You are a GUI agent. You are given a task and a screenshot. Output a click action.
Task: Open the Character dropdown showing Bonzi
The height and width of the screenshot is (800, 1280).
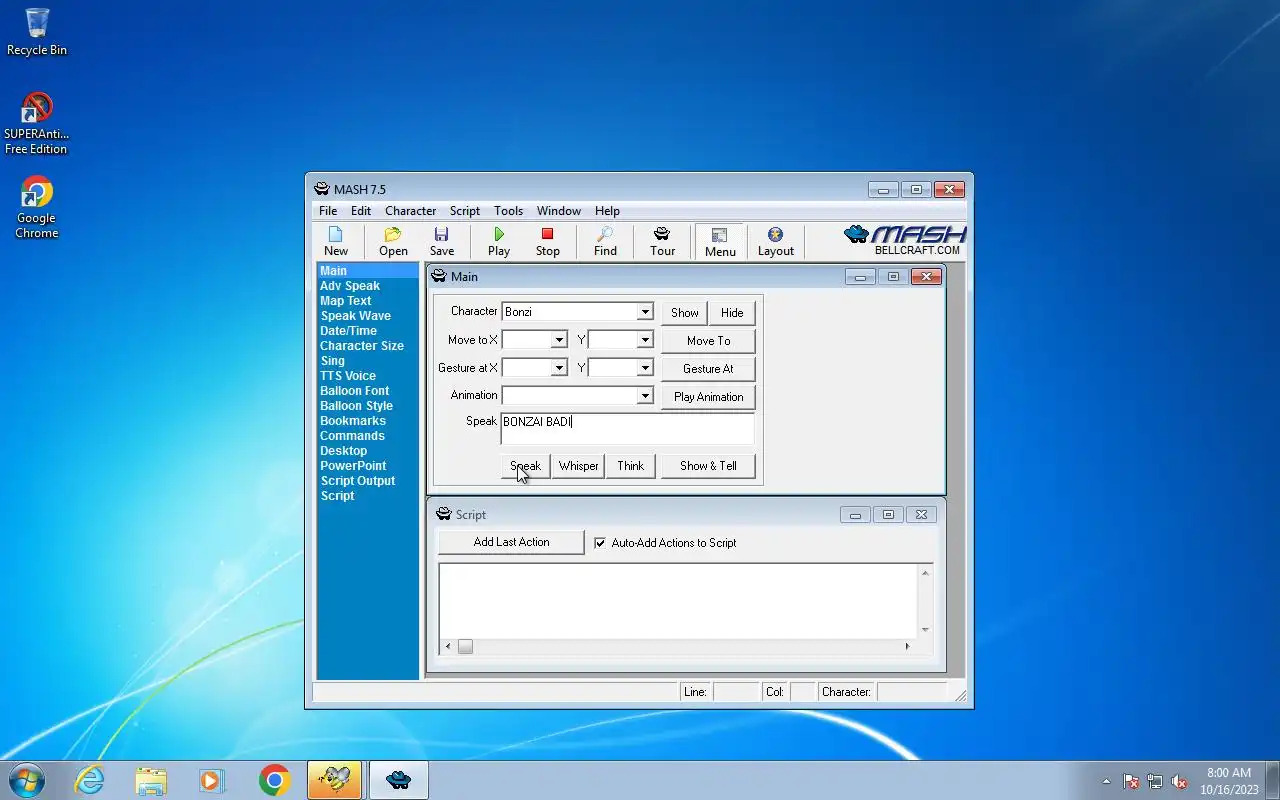click(x=645, y=312)
